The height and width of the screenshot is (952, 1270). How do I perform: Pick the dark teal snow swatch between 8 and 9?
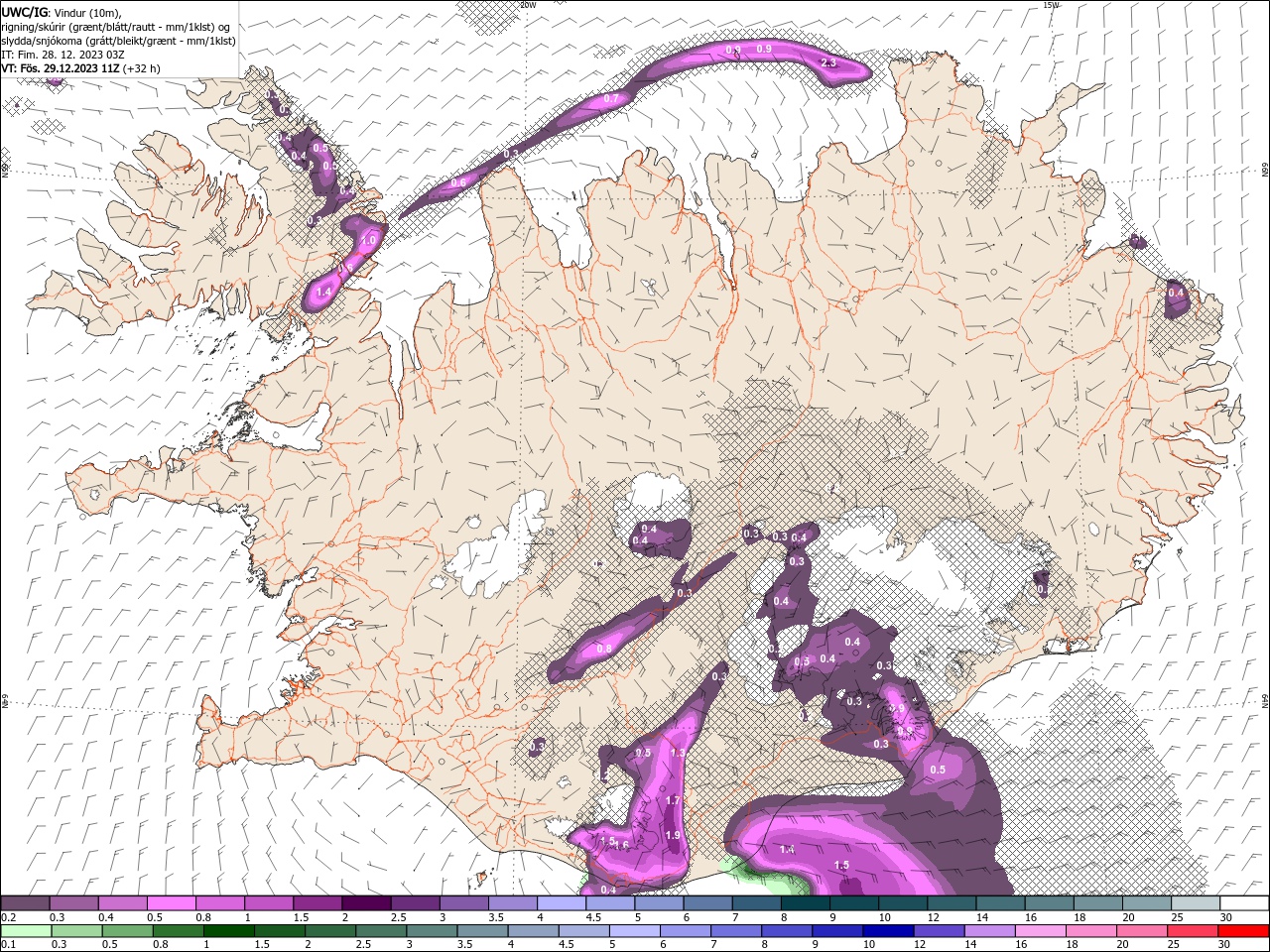806,902
